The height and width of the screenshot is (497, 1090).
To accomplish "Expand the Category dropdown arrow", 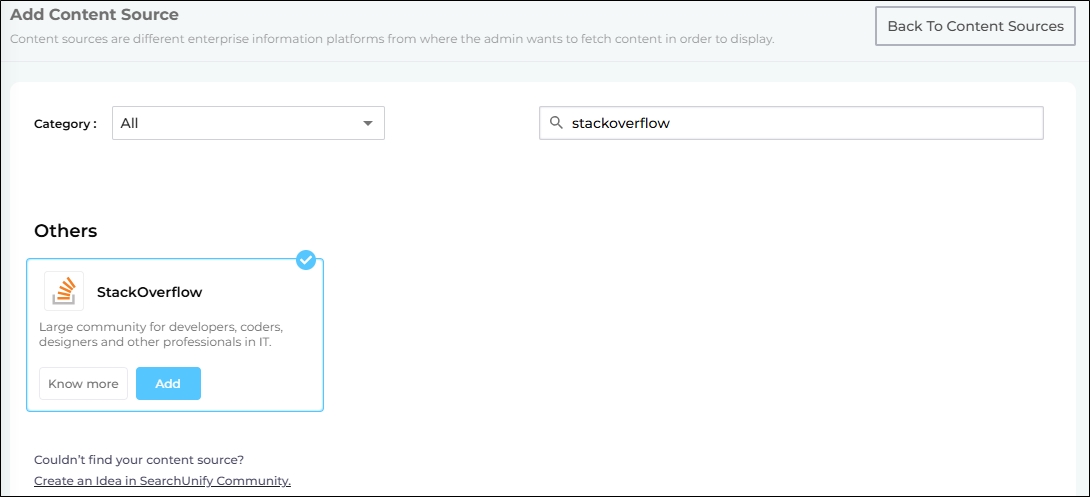I will 368,123.
